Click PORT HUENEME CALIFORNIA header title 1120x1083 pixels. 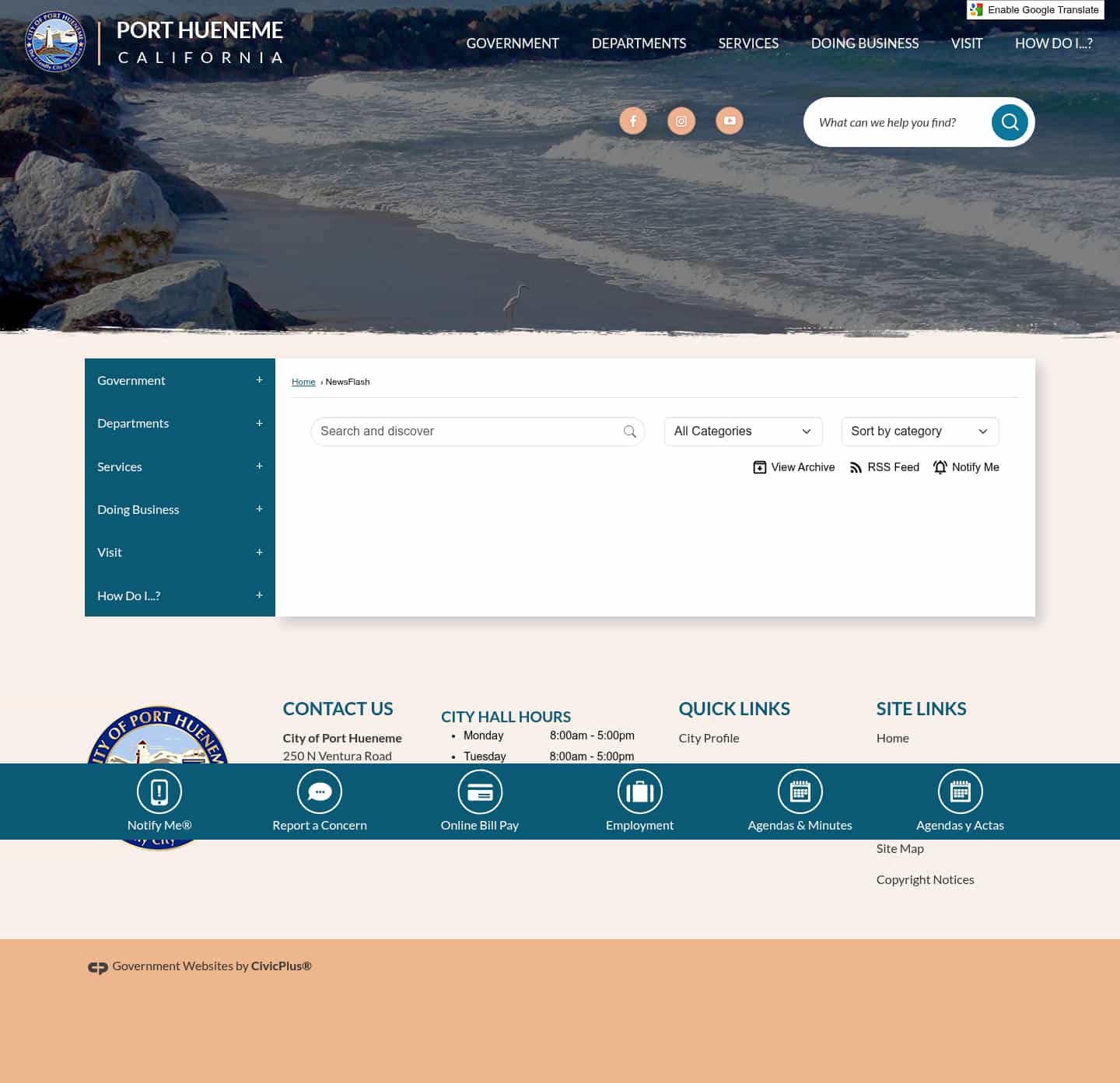200,42
